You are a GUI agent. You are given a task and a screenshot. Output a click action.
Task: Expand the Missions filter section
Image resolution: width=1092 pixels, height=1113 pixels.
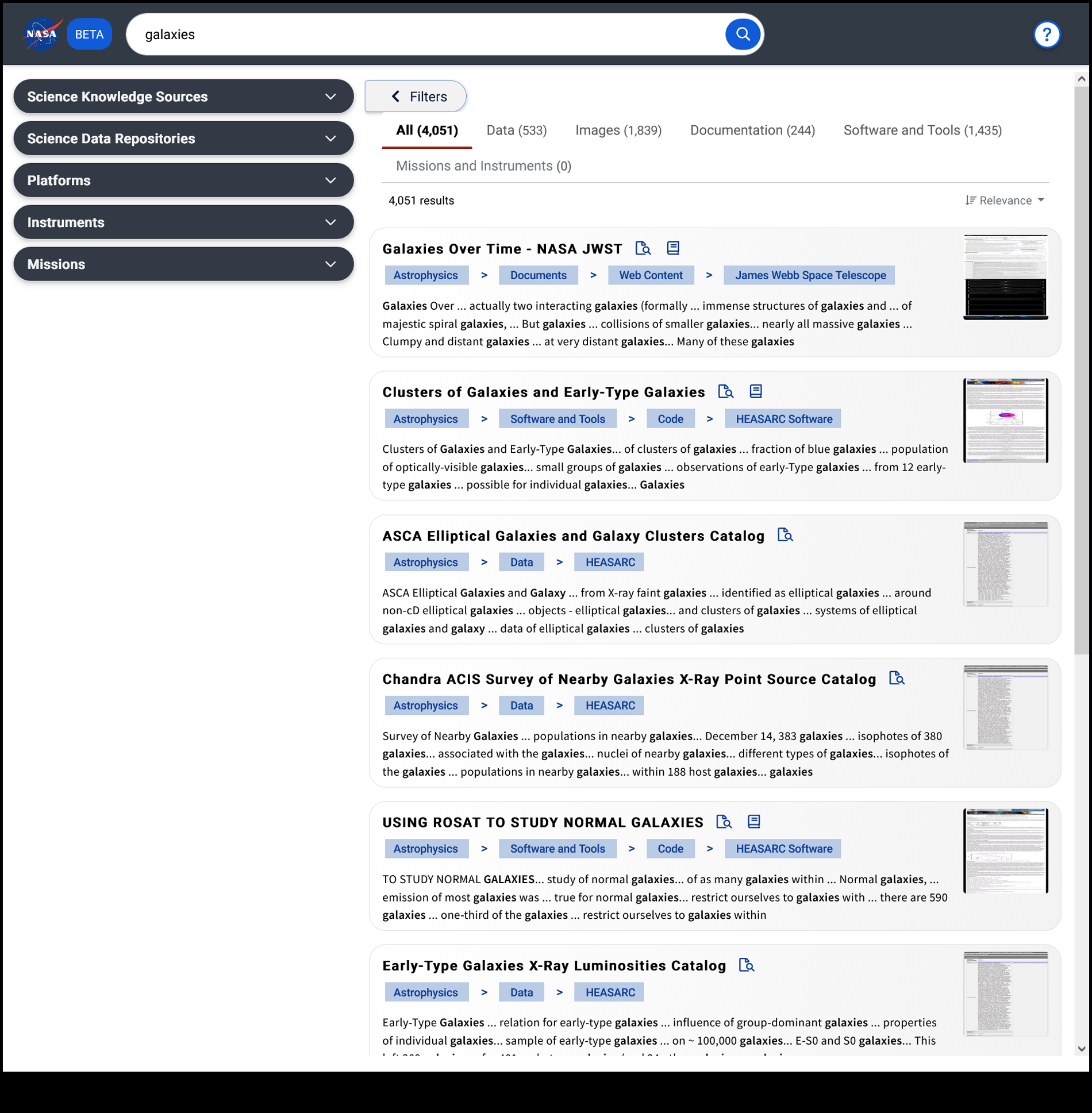pos(183,264)
